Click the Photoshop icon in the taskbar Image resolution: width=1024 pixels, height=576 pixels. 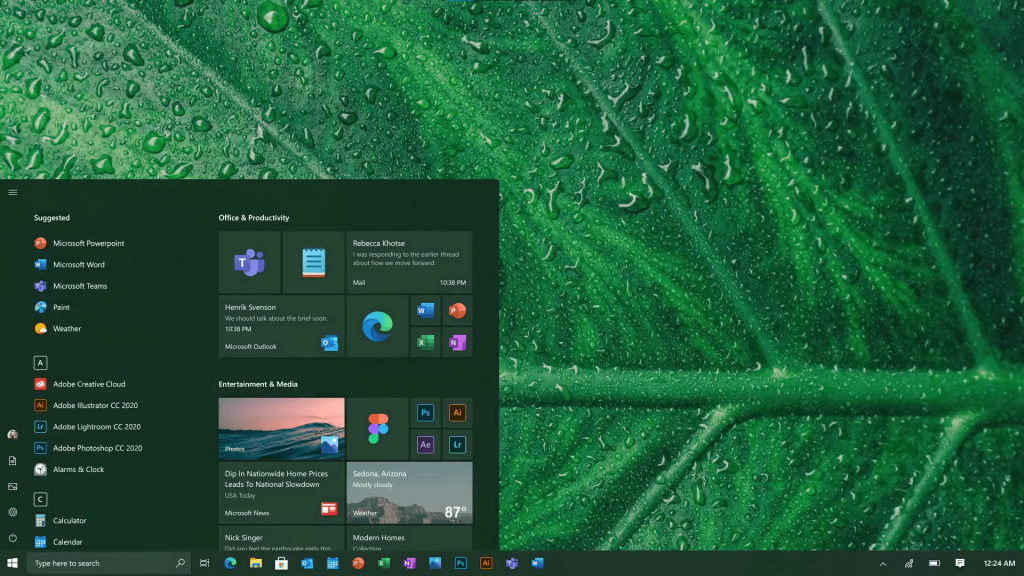point(460,563)
